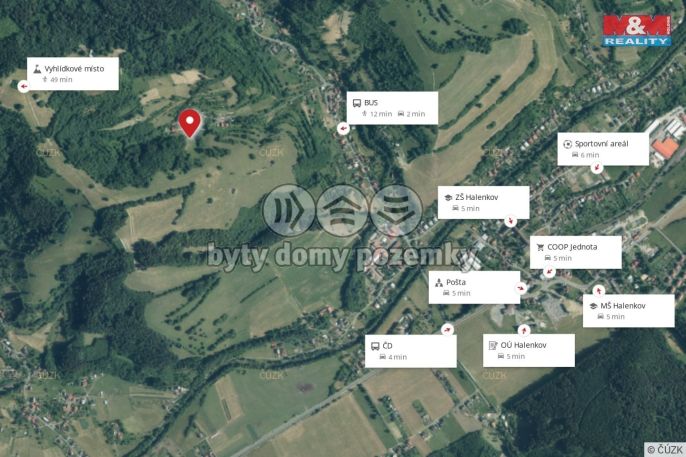The image size is (686, 457).
Task: Select the OÚ Halenkov office card
Action: pos(529,350)
